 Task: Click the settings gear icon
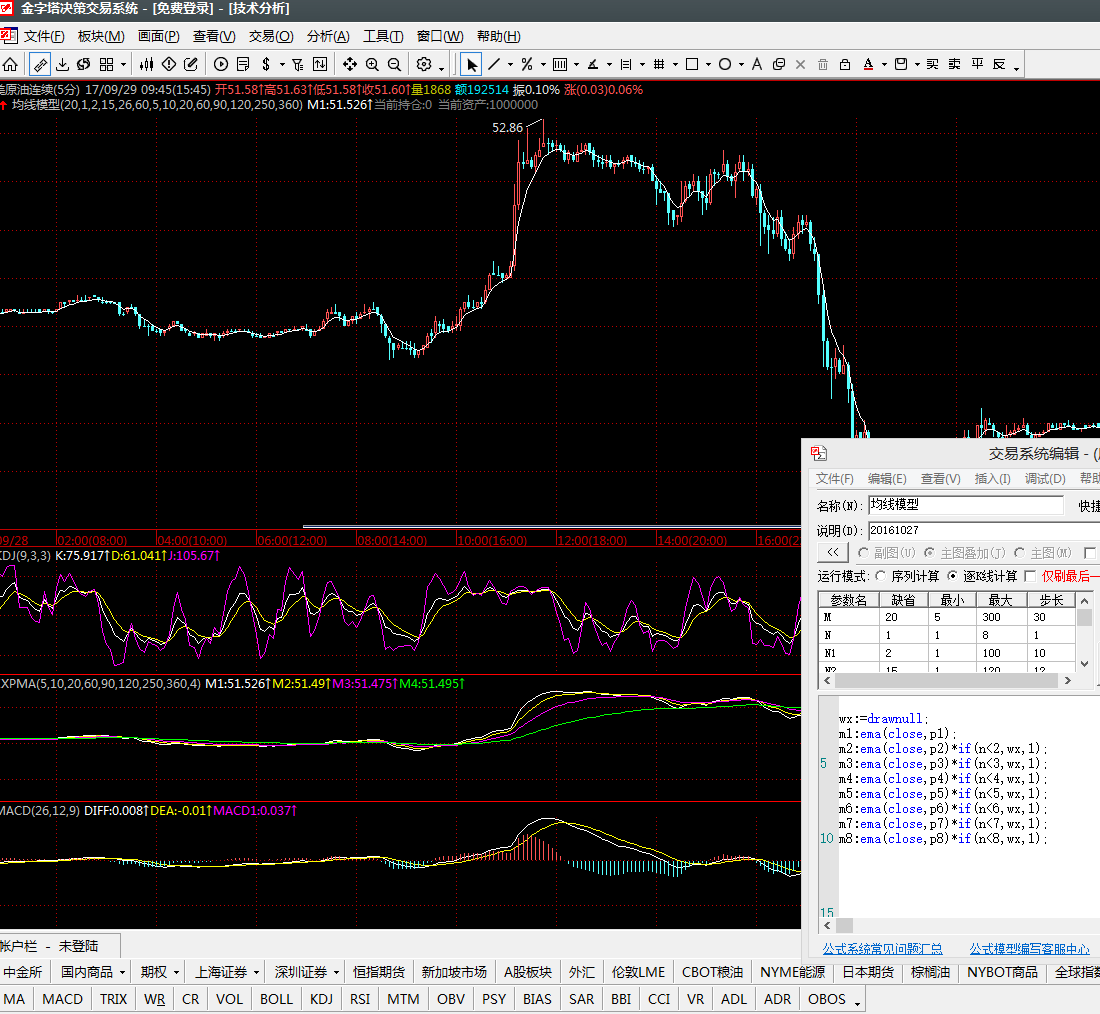(x=424, y=65)
